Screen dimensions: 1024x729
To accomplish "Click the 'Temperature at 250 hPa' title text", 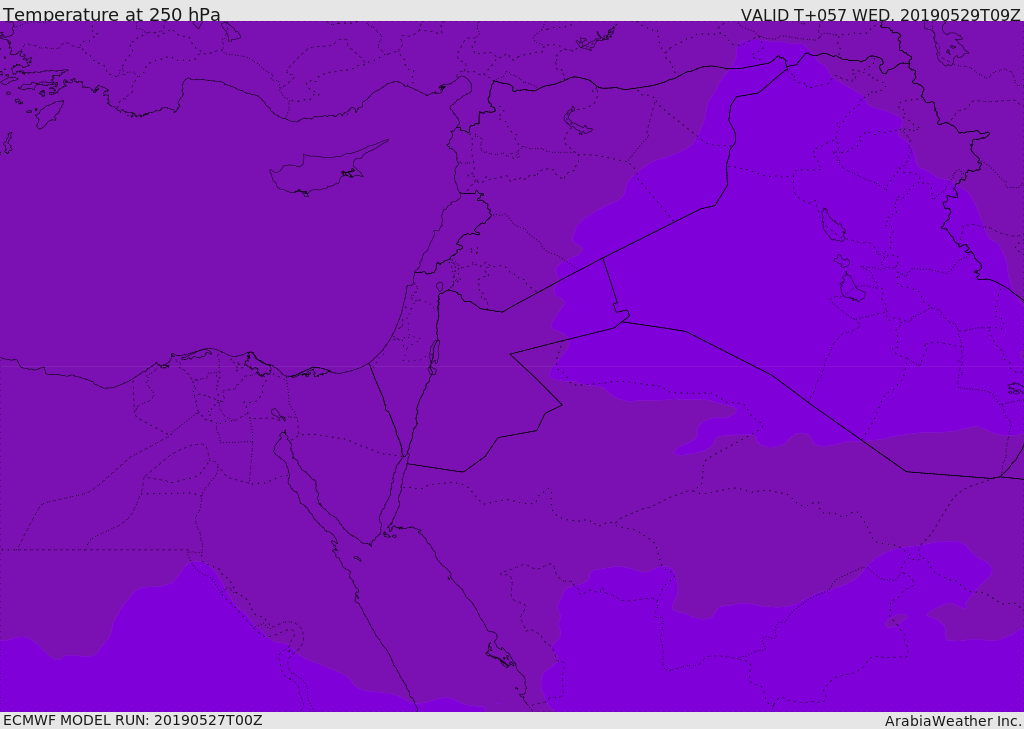I will click(112, 14).
